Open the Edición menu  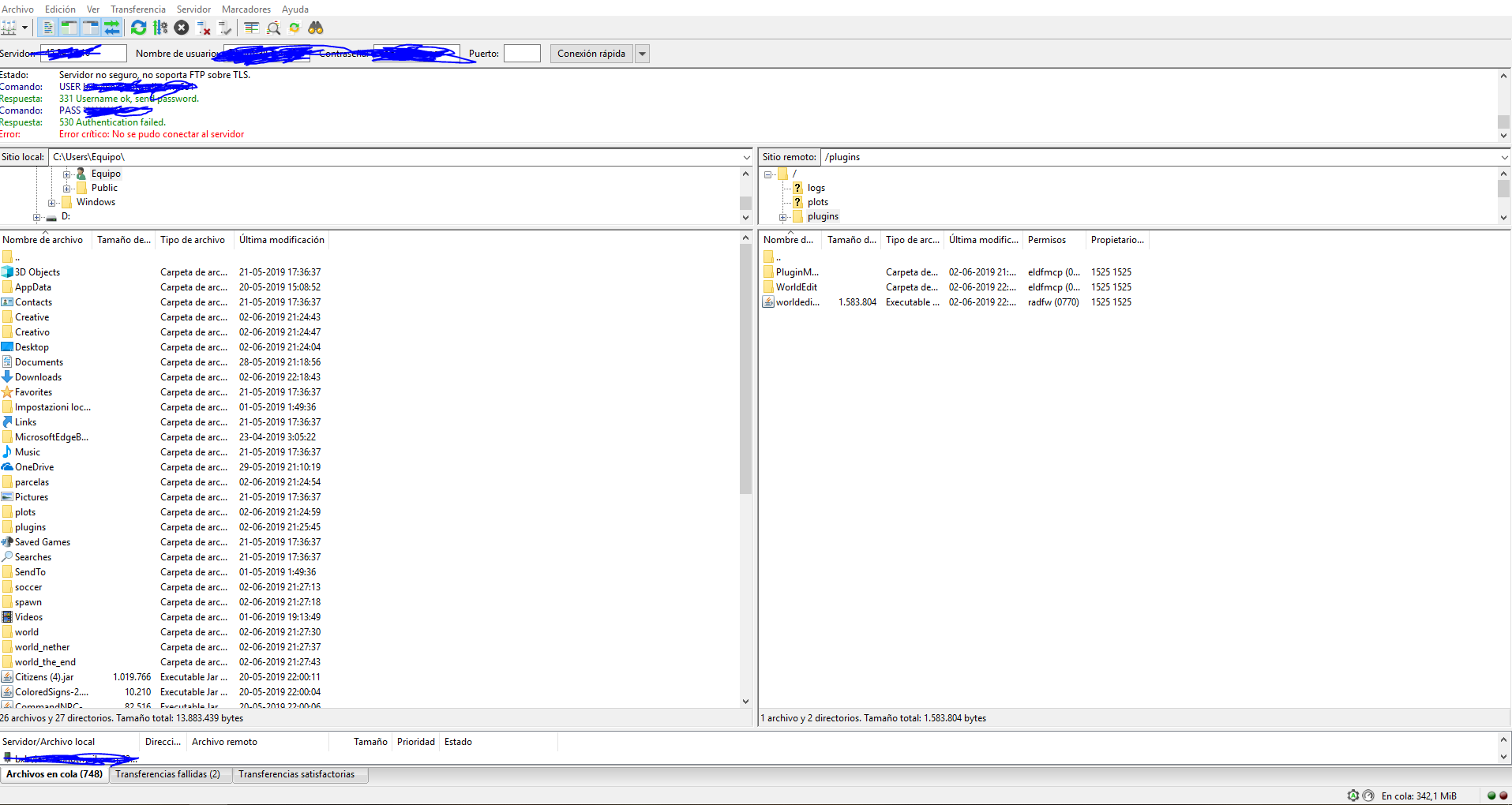(60, 9)
